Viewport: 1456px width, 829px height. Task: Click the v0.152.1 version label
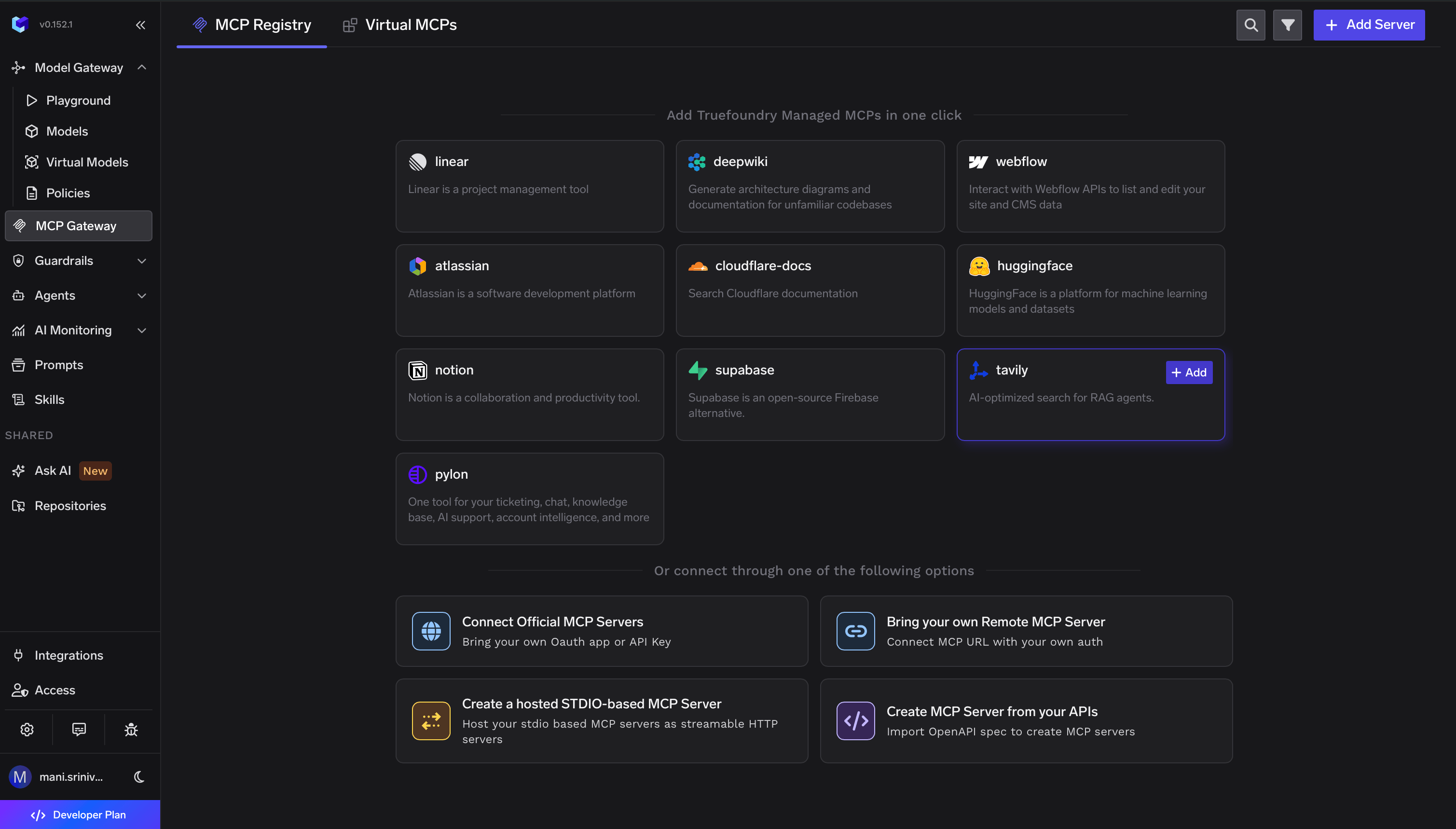click(56, 25)
